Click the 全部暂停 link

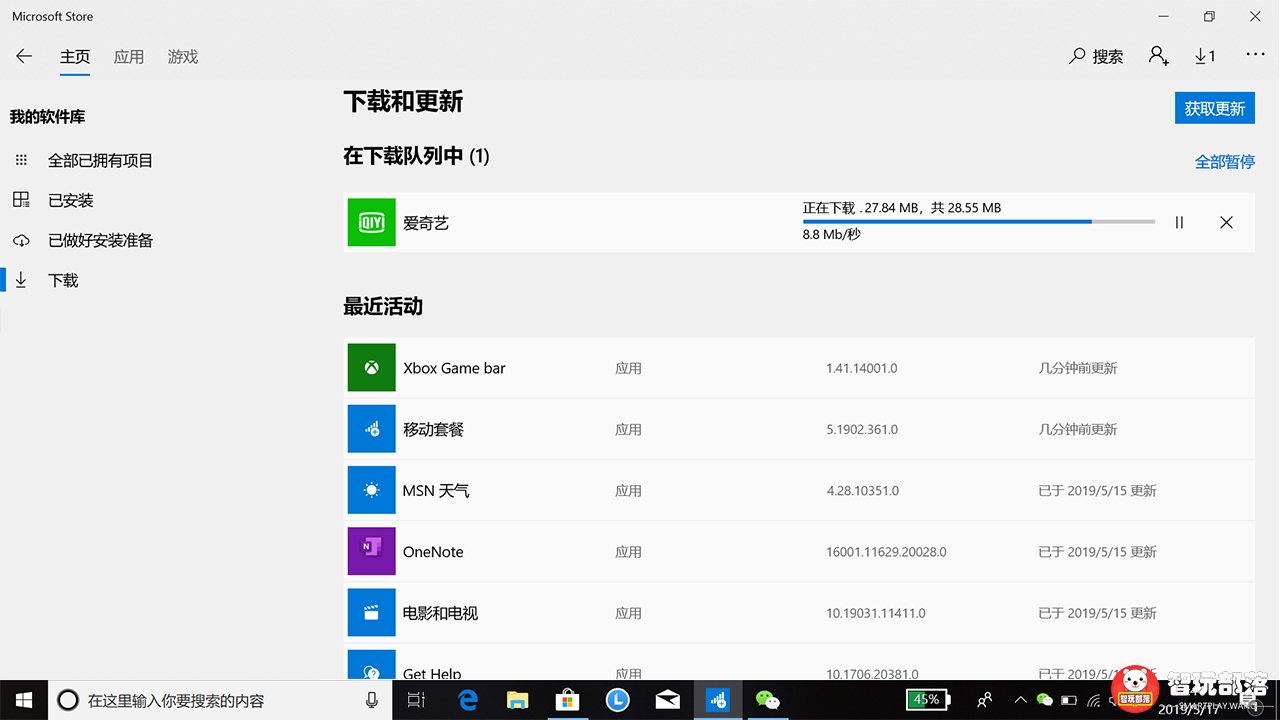coord(1225,161)
